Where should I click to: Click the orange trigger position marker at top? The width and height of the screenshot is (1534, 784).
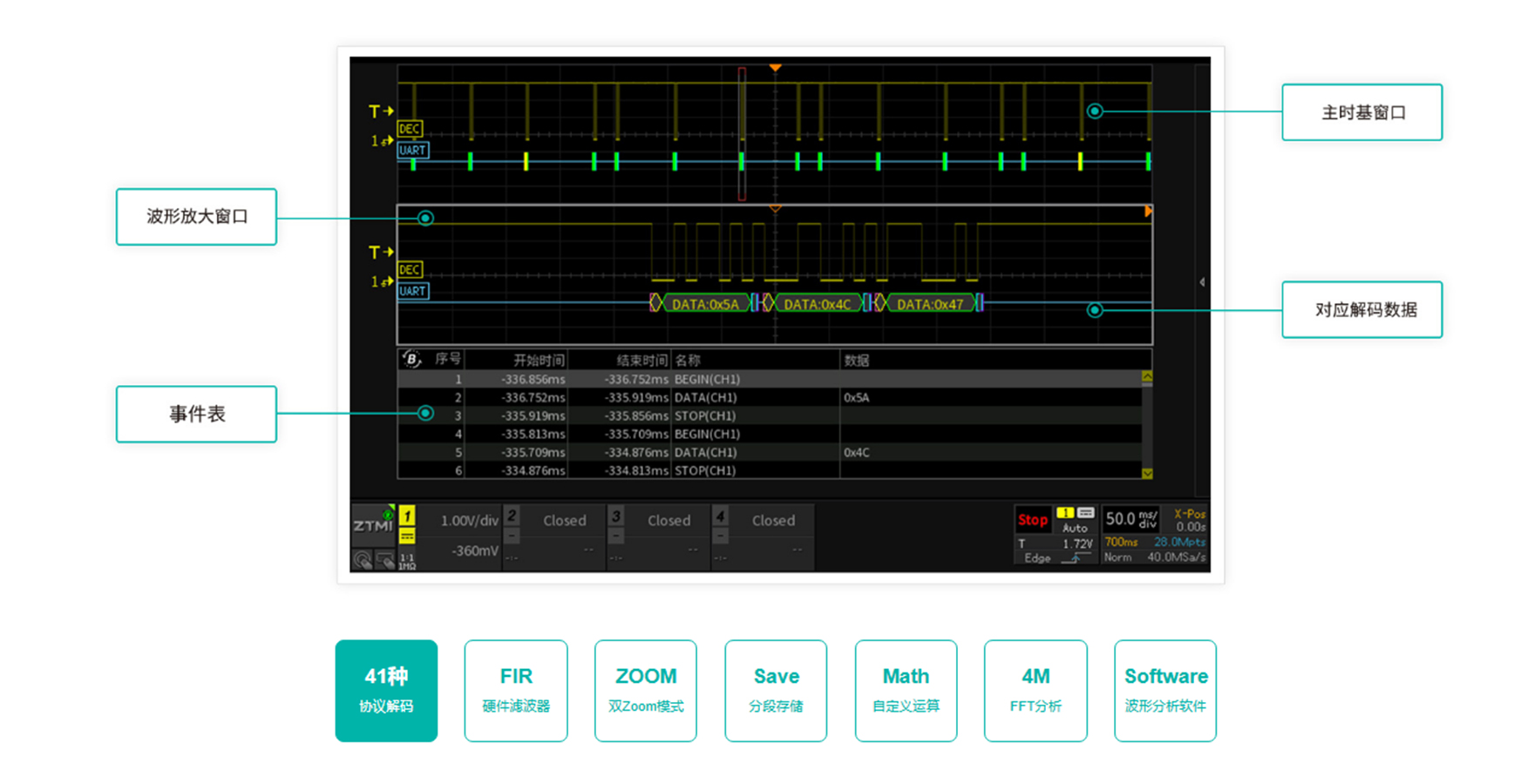[x=775, y=68]
